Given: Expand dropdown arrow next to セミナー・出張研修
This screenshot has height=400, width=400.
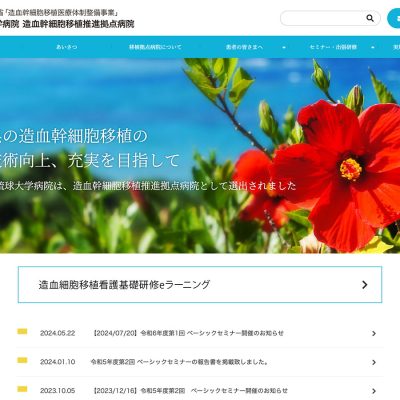Looking at the screenshot, I should [373, 47].
